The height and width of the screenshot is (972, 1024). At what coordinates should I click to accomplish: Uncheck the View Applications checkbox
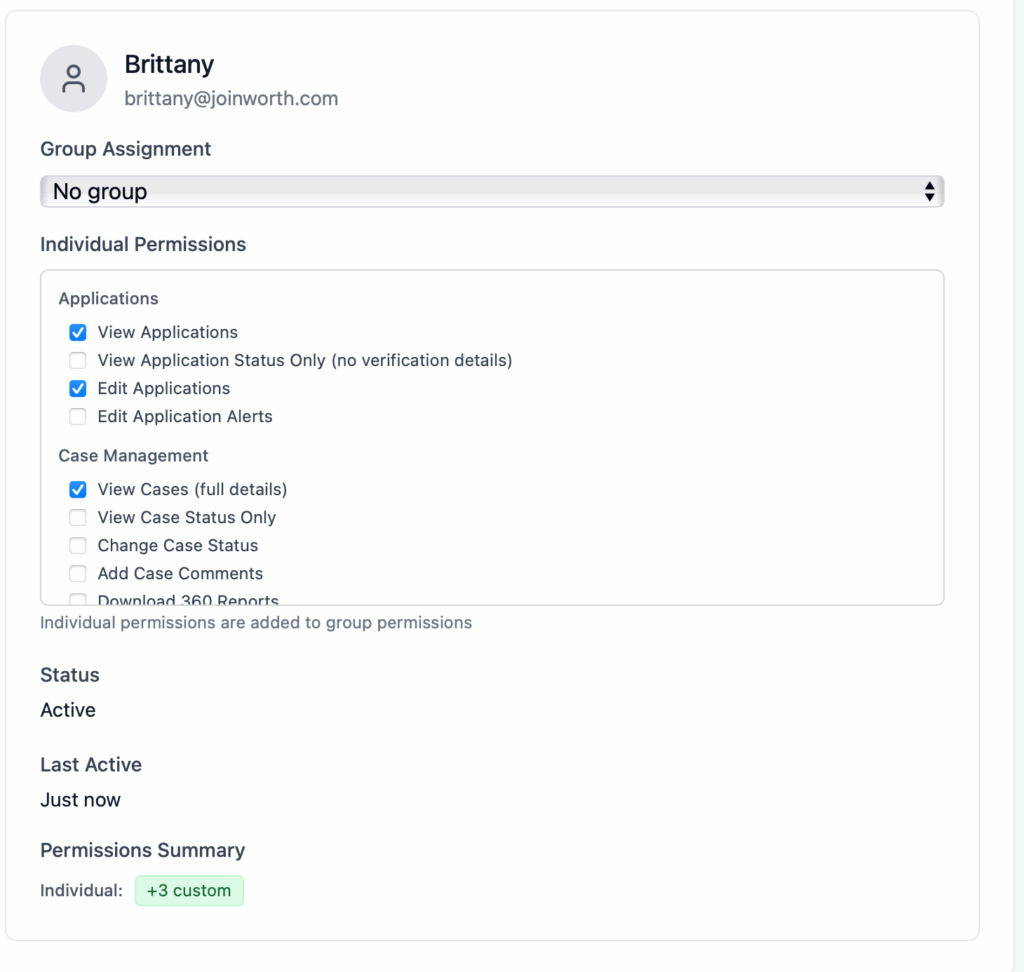78,333
